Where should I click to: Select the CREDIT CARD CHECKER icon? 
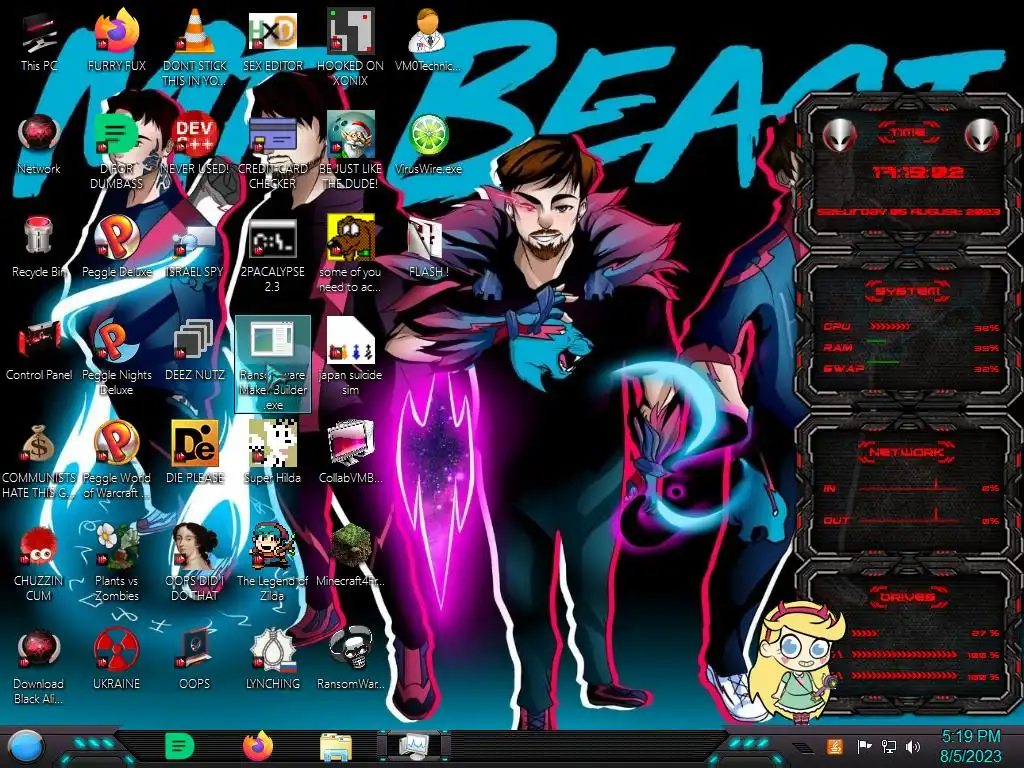click(272, 136)
